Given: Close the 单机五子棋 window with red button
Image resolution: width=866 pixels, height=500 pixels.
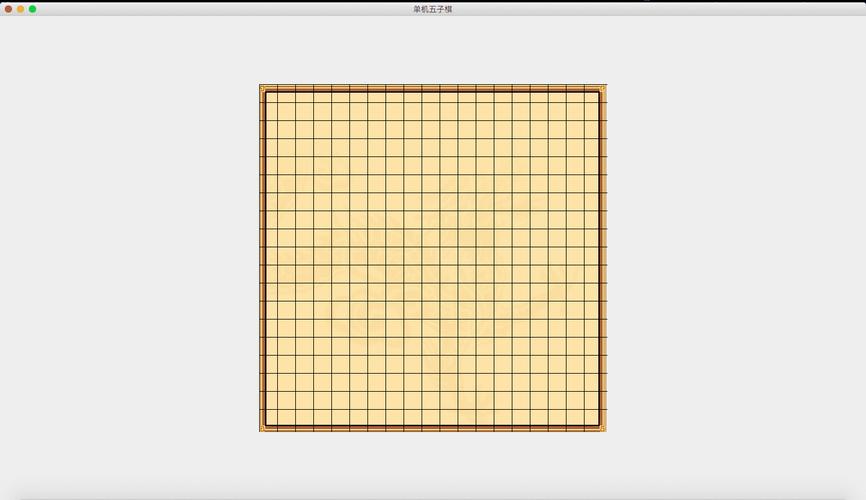Looking at the screenshot, I should point(8,9).
